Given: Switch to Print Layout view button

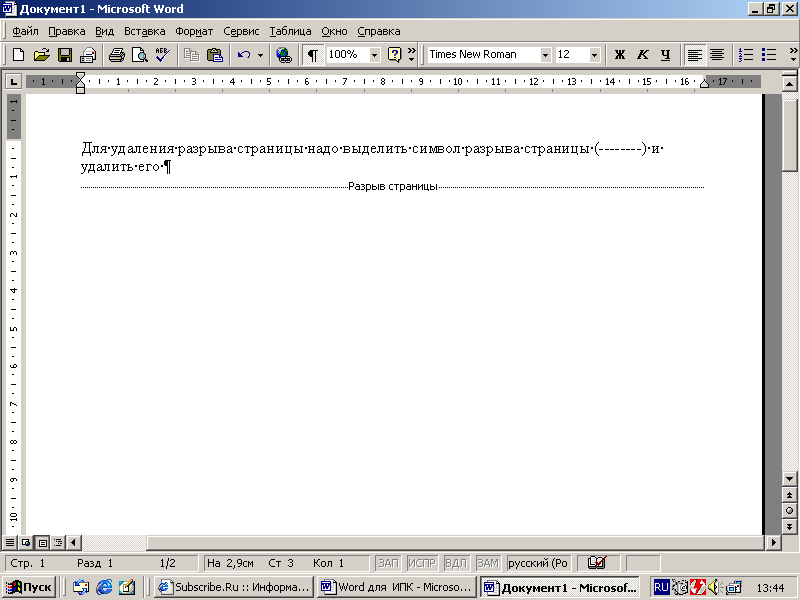Looking at the screenshot, I should point(42,542).
